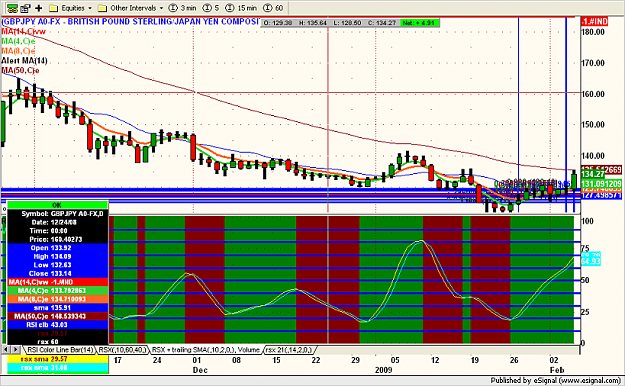Click the plus add icon in toolbar
This screenshot has width=625, height=386.
[39, 8]
